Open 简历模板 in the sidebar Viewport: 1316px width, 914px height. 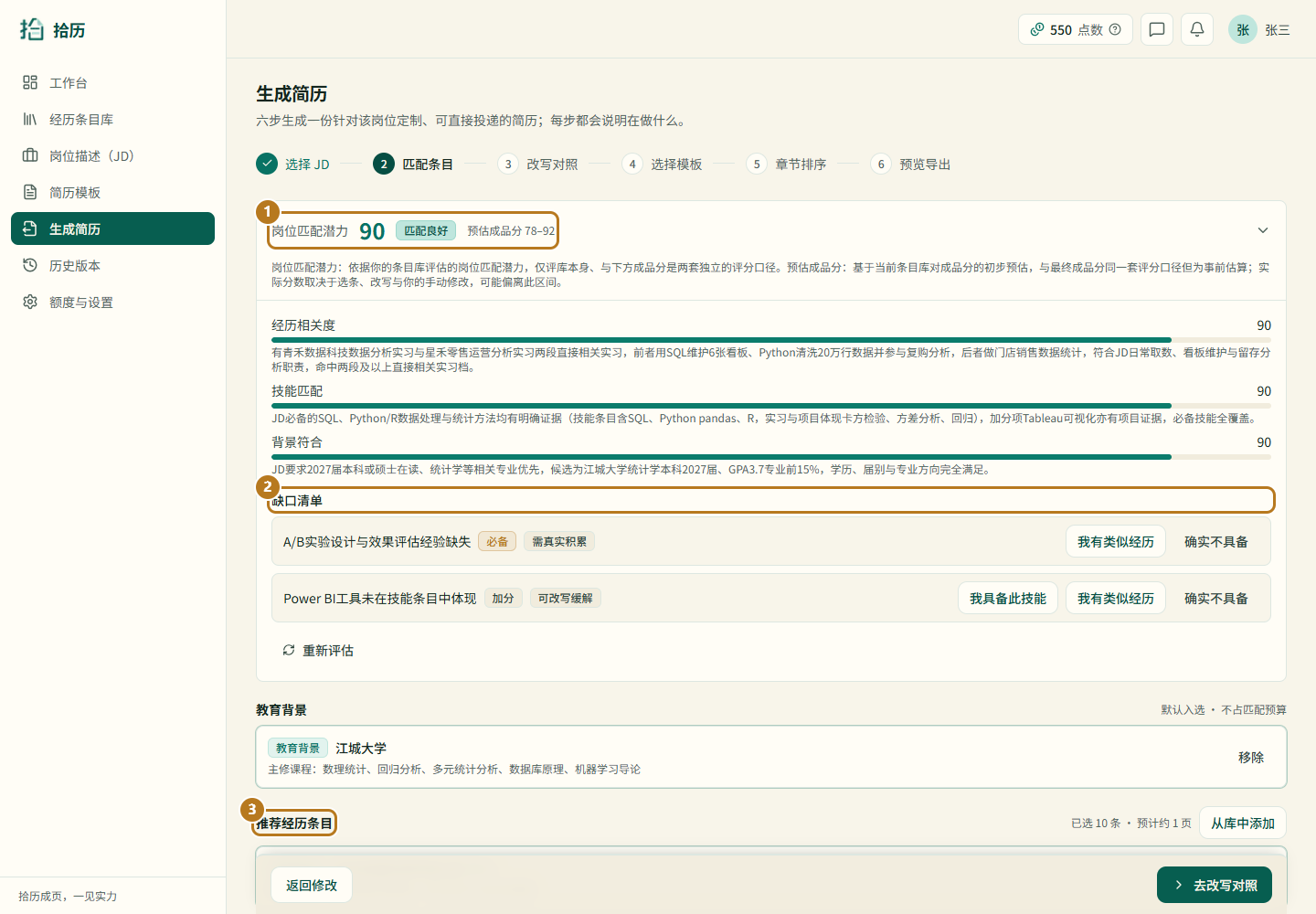(x=112, y=192)
